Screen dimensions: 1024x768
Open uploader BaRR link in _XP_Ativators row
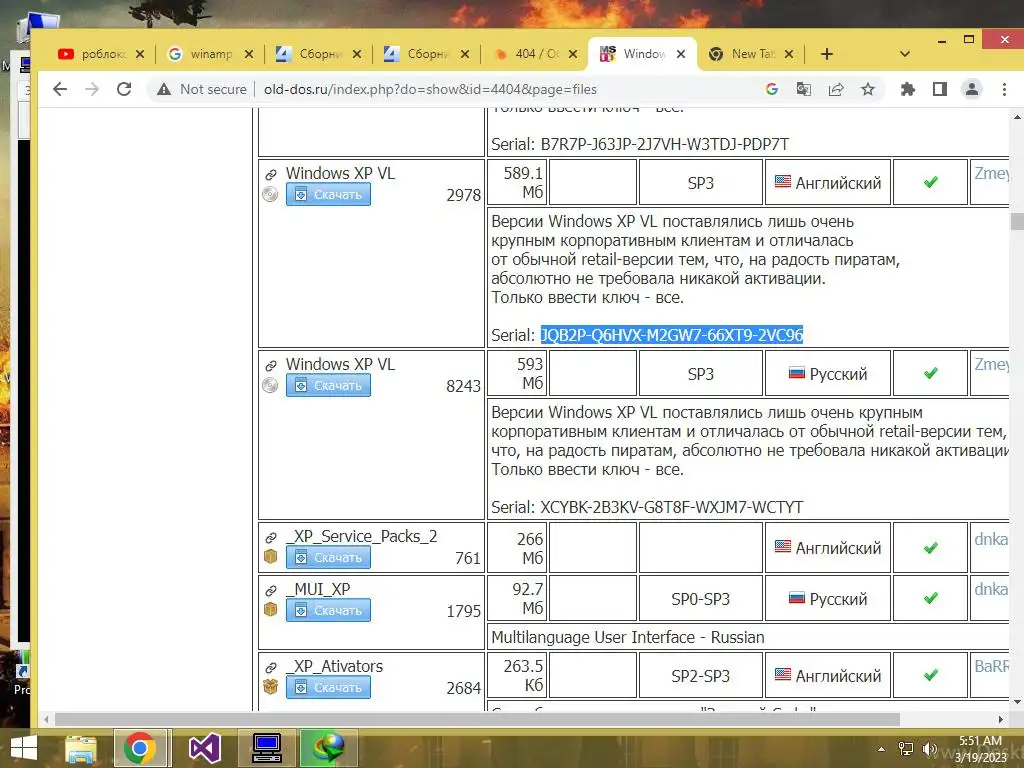[x=991, y=666]
